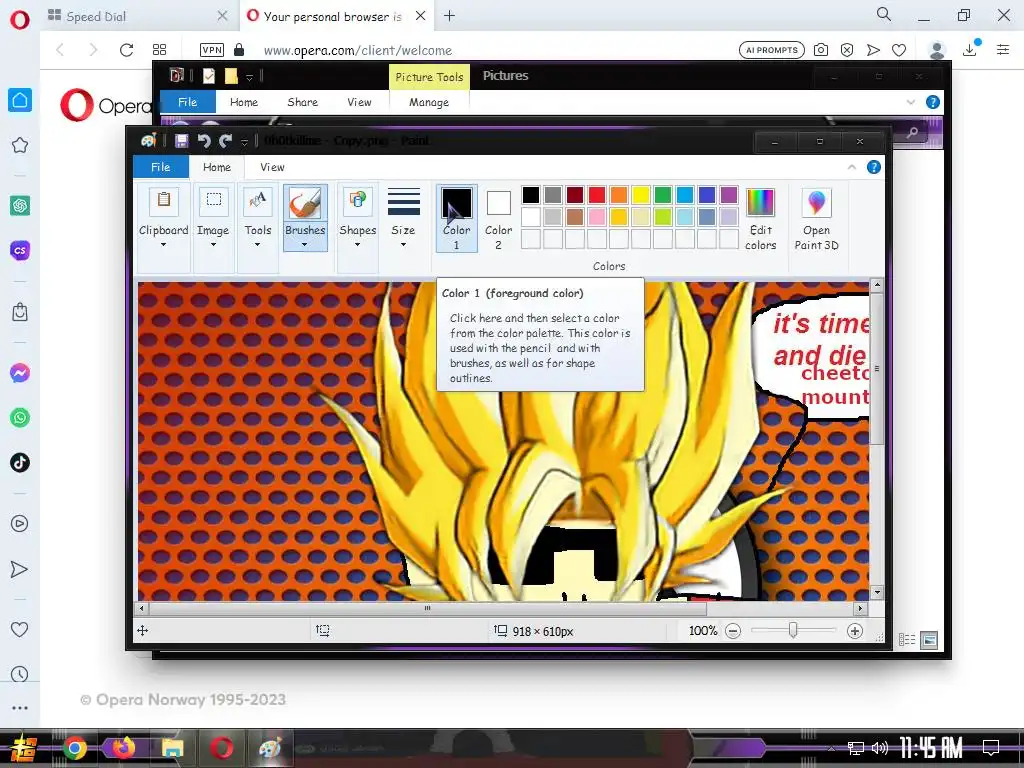Switch to the Speed Dial tab in Opera
1024x768 pixels.
137,16
